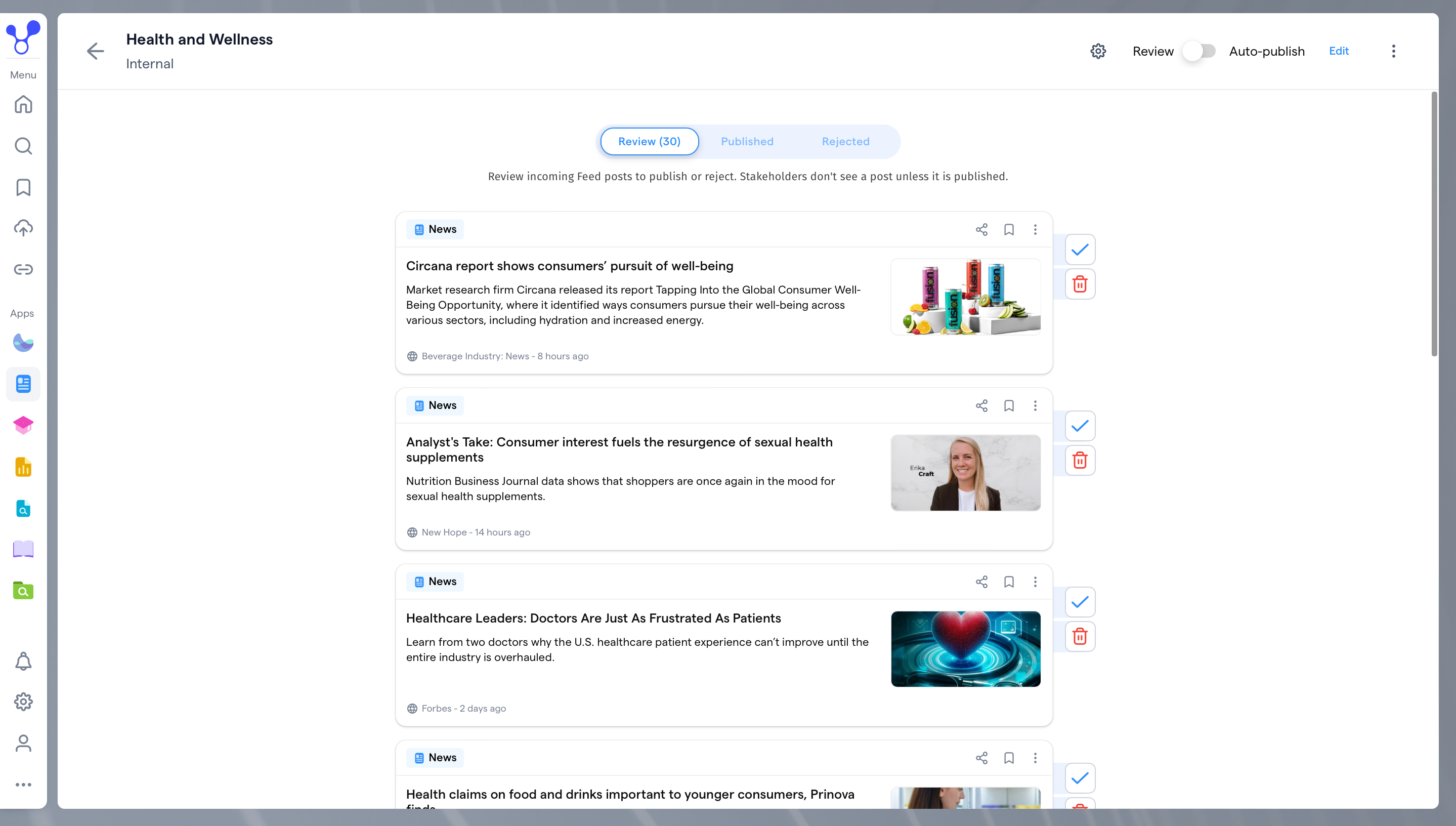Image resolution: width=1456 pixels, height=826 pixels.
Task: Reject the Healthcare Leaders post
Action: 1080,636
